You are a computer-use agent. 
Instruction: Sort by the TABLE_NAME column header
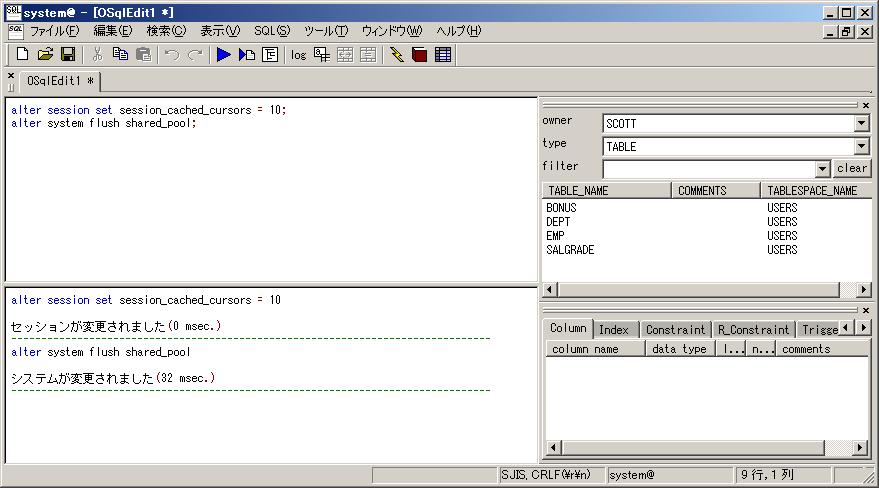click(606, 190)
